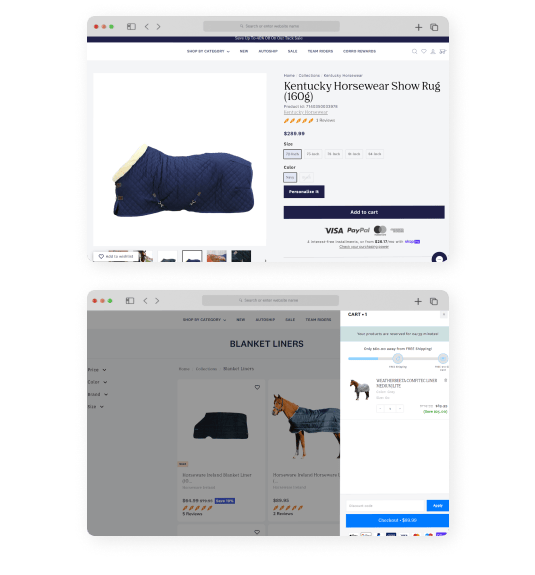Expand the Brand filter

coord(98,394)
